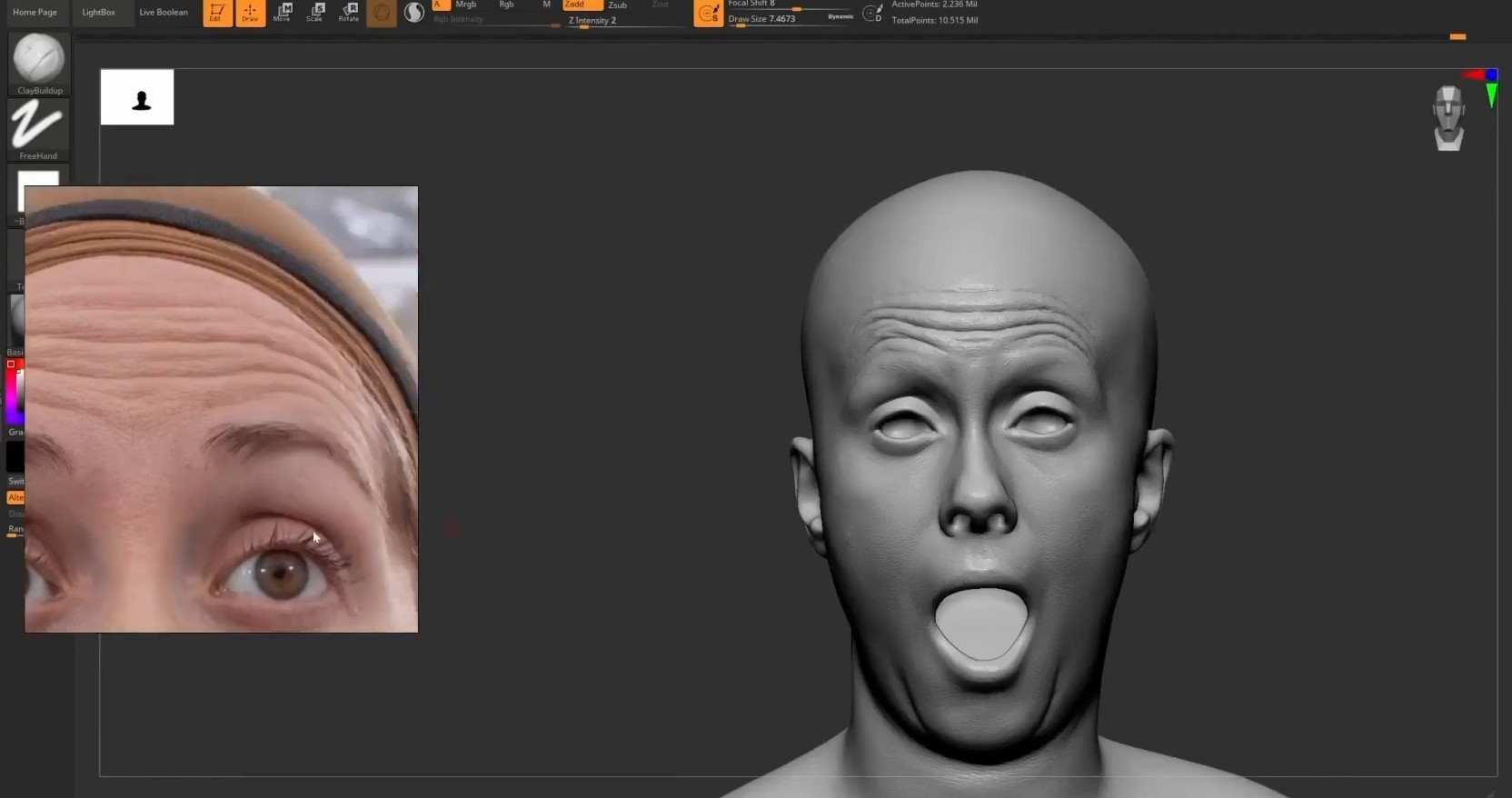Enable Zsub sculpt mode
Viewport: 1512px width, 798px height.
point(618,5)
